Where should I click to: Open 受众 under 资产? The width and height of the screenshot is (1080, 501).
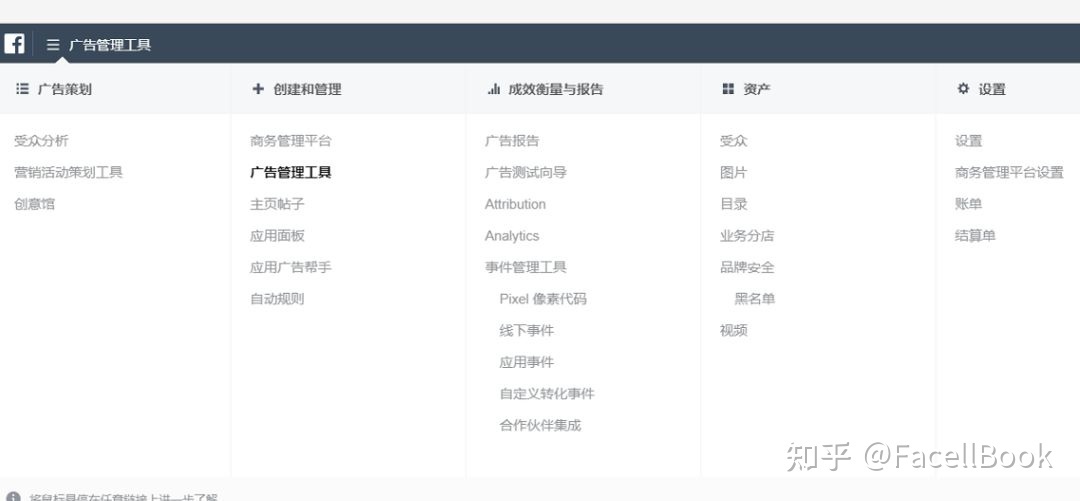coord(734,141)
